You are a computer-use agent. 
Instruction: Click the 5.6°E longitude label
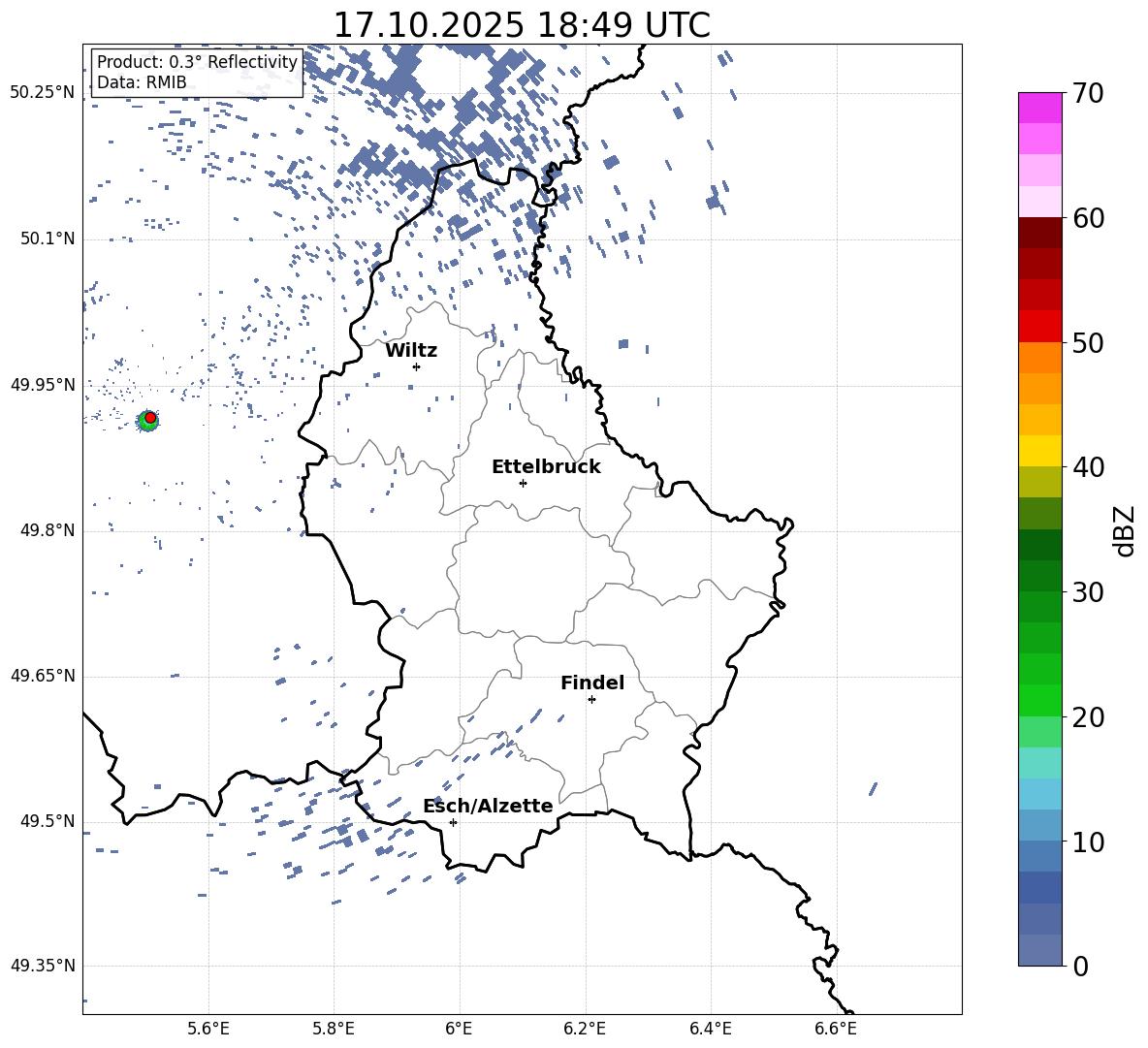coord(208,1029)
